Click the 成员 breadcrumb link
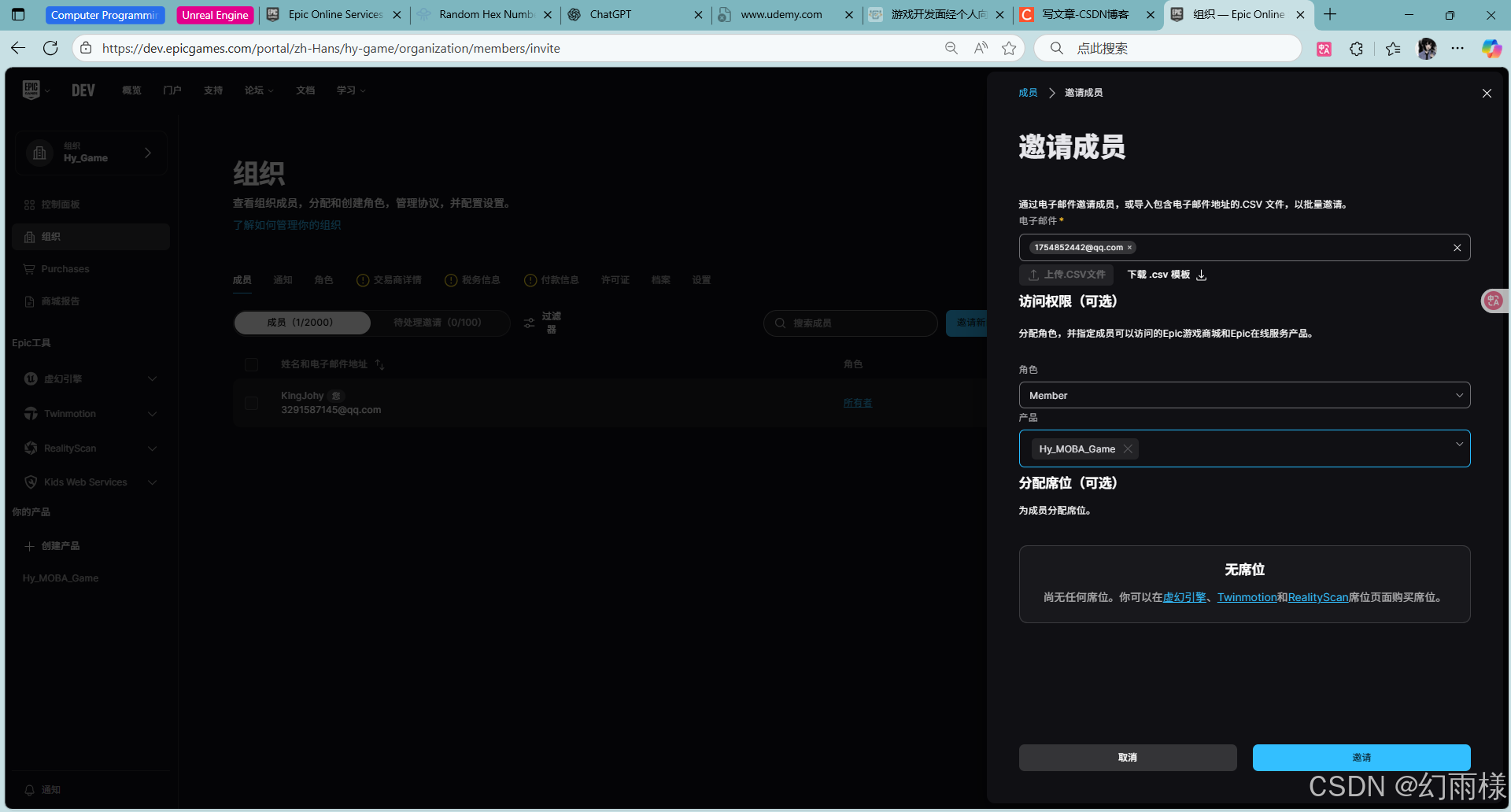 (1028, 93)
